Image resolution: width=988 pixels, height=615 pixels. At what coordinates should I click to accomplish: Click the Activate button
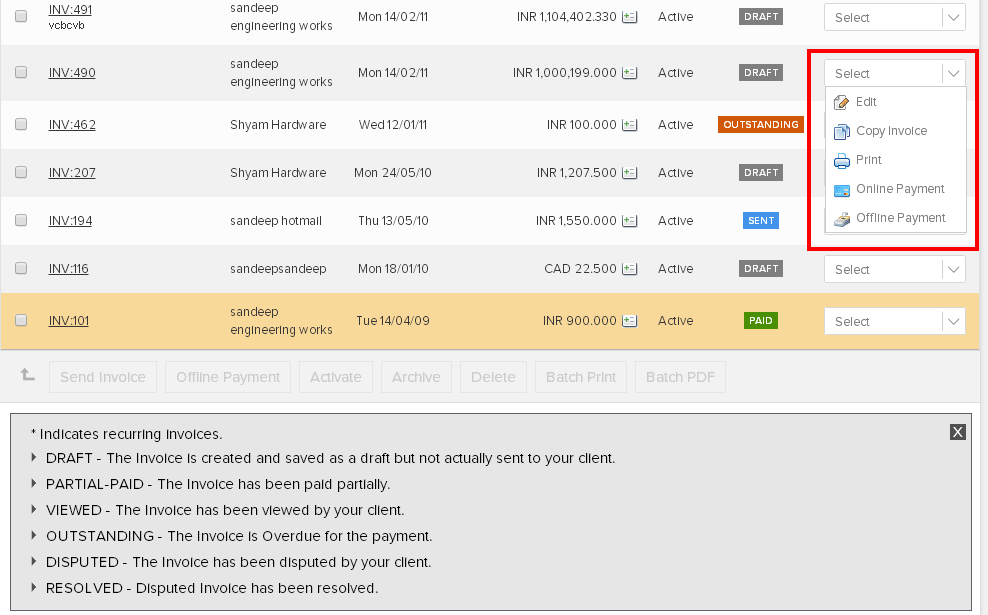coord(336,377)
